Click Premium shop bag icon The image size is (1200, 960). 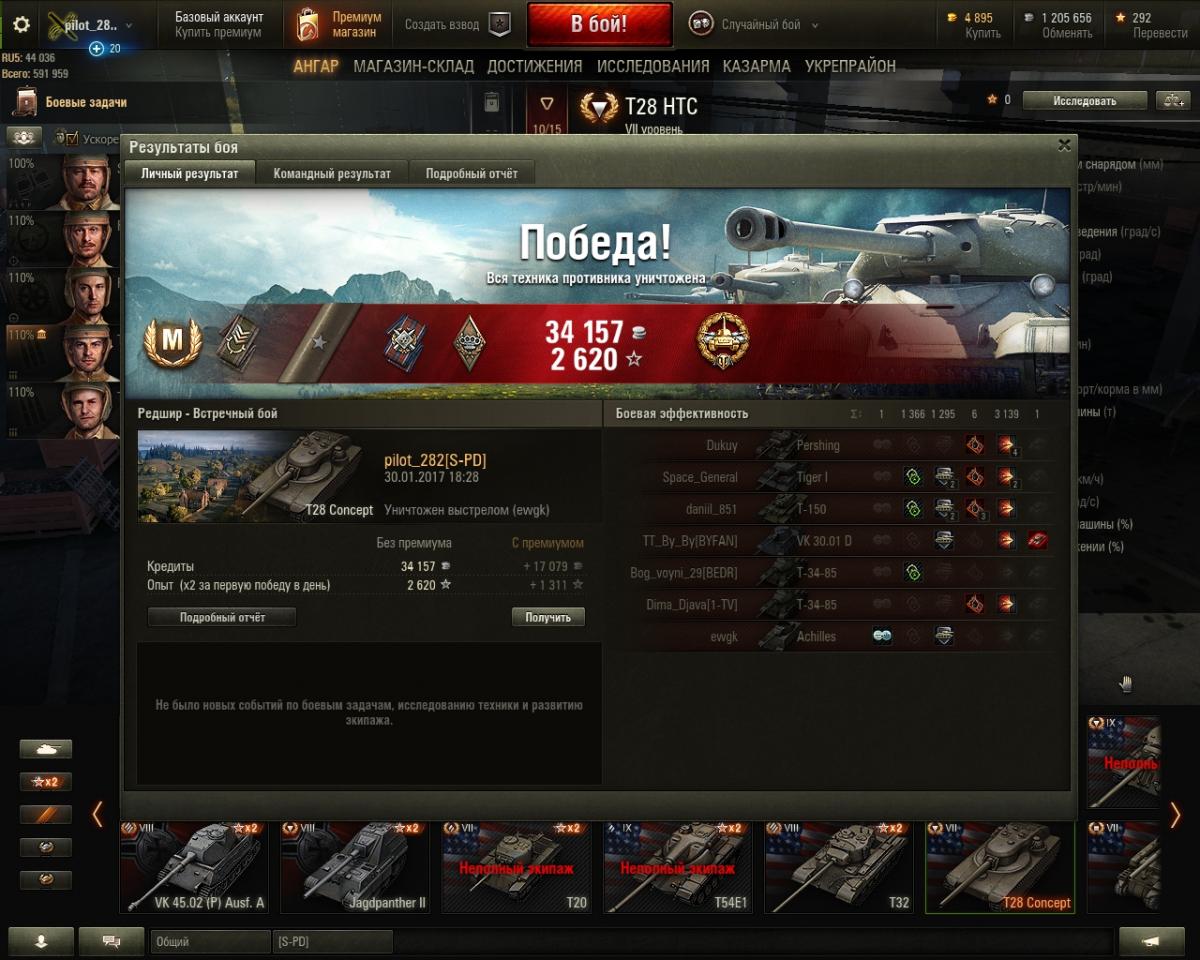coord(309,25)
